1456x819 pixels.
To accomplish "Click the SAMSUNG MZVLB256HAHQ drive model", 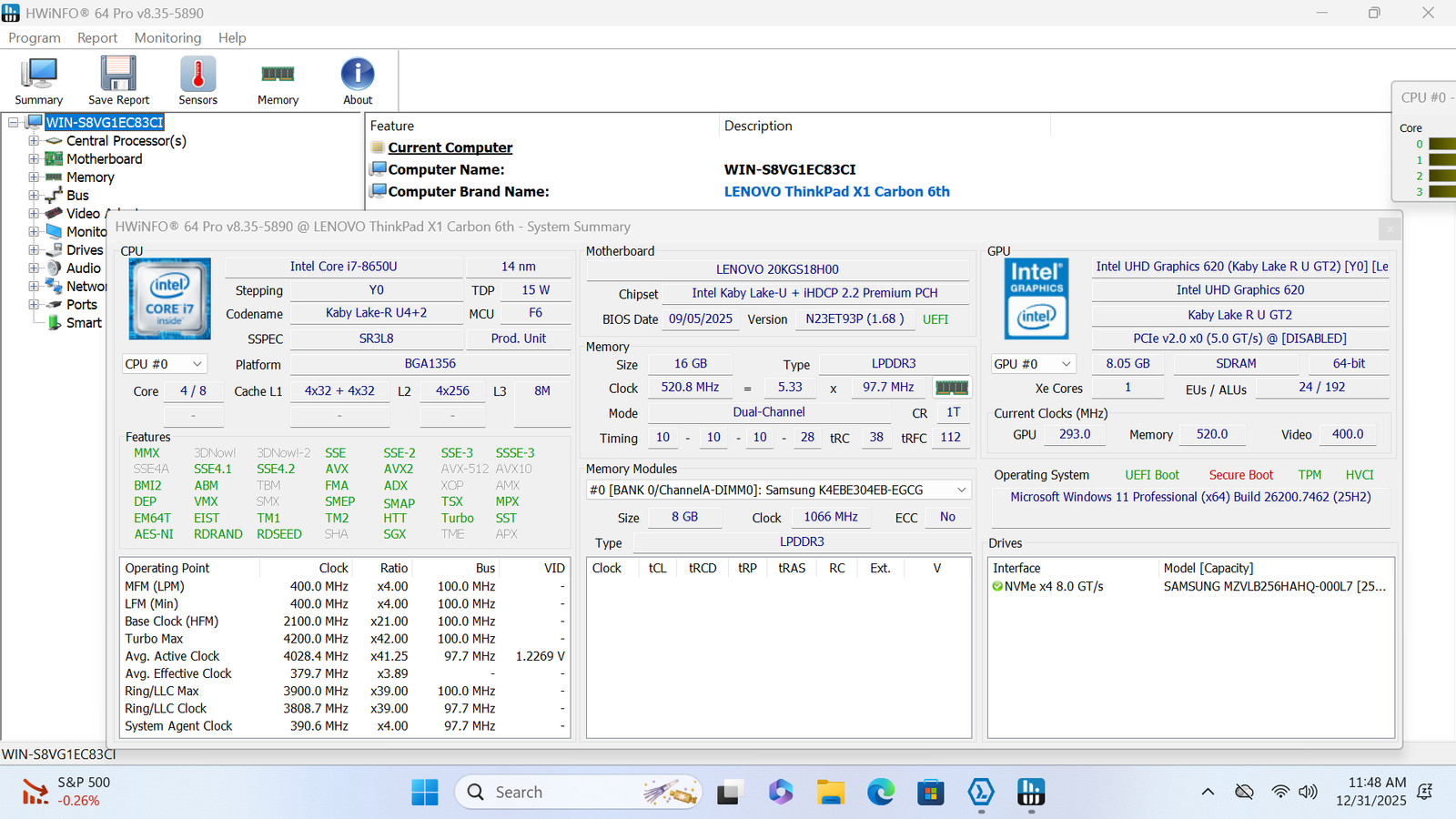I will (1275, 587).
